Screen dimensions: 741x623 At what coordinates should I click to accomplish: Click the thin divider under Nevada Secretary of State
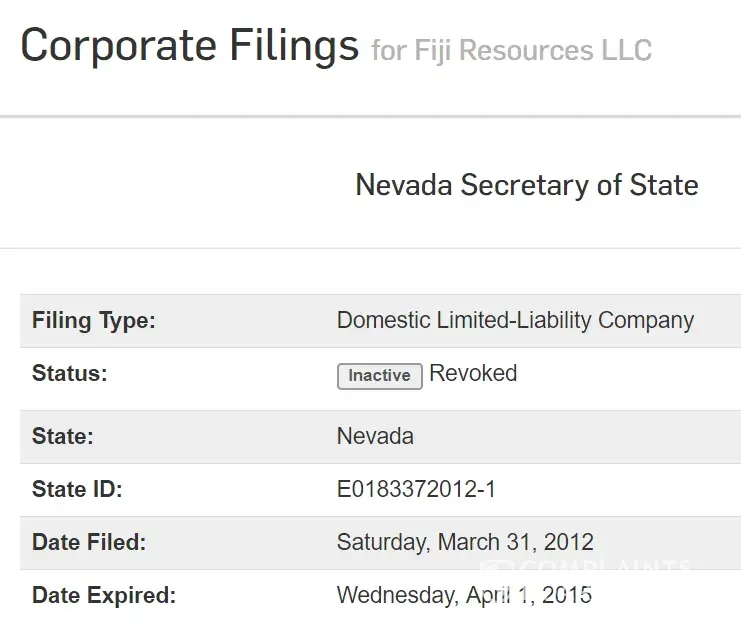[x=370, y=247]
